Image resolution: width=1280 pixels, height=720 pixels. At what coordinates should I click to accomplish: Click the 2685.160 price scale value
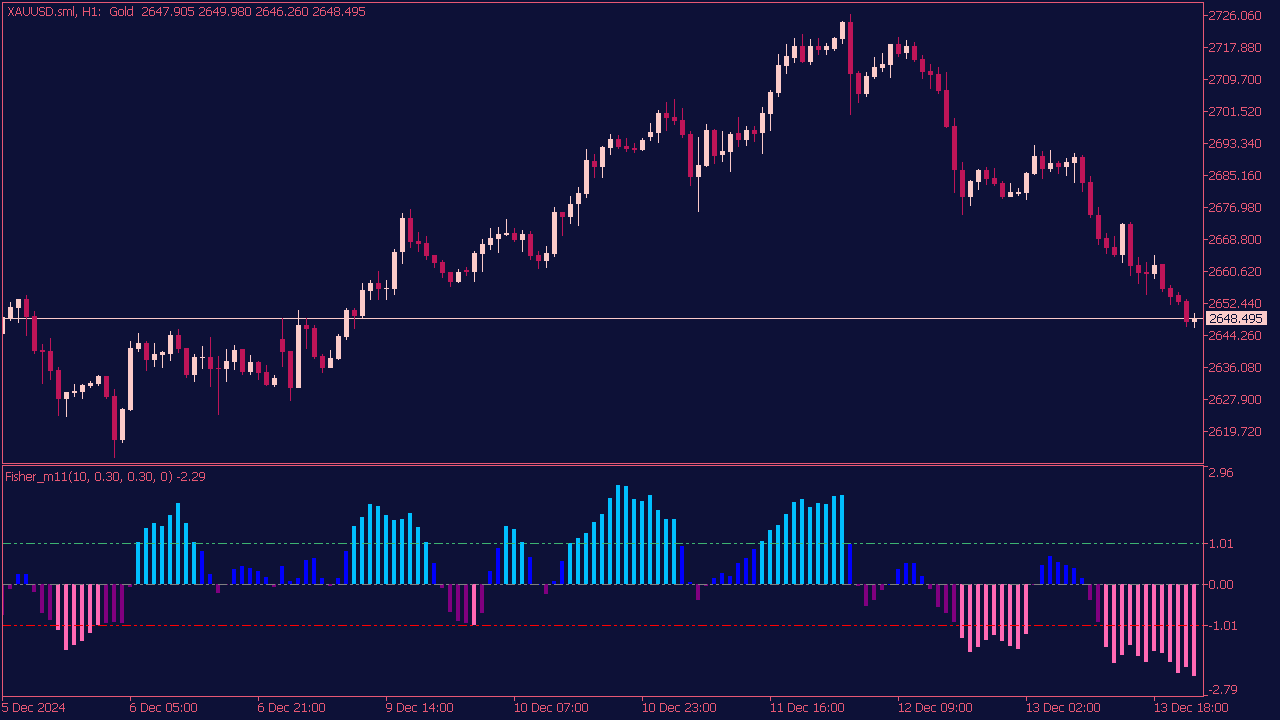point(1237,176)
